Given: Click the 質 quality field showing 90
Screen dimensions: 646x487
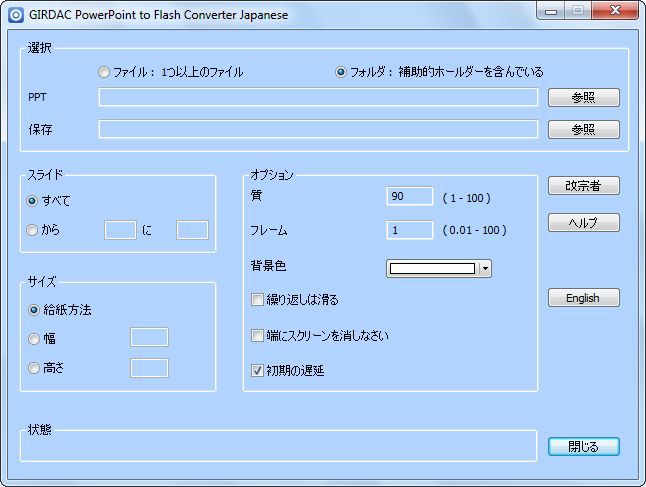Looking at the screenshot, I should pyautogui.click(x=410, y=196).
